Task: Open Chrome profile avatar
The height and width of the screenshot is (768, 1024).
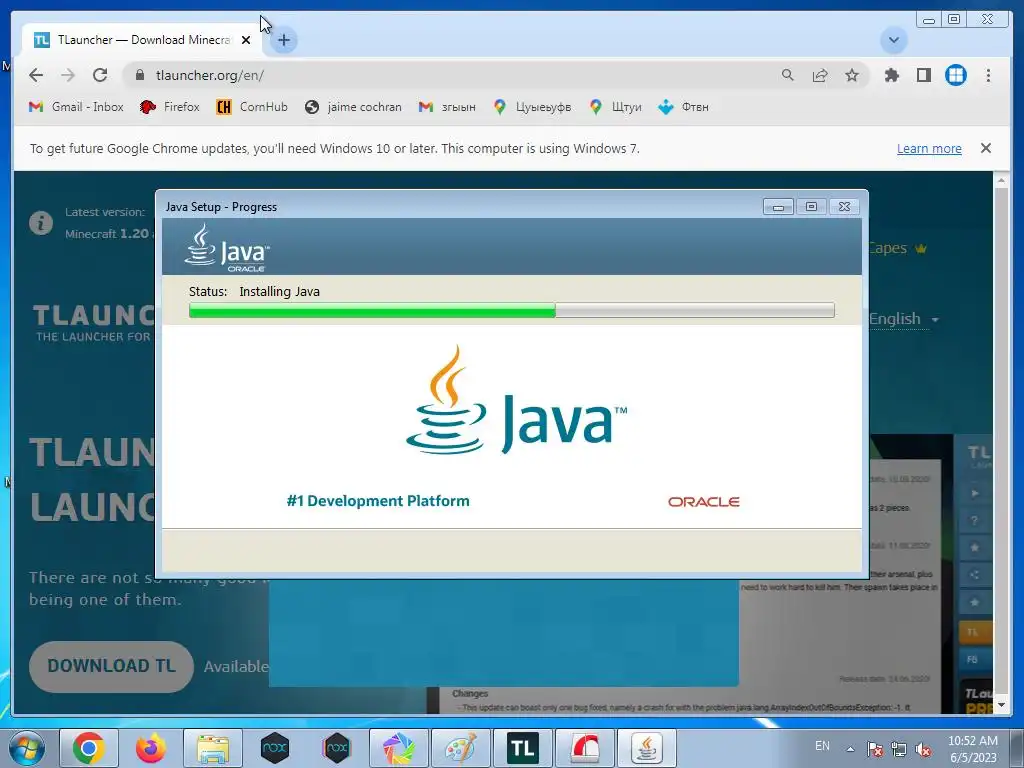Action: click(x=955, y=75)
